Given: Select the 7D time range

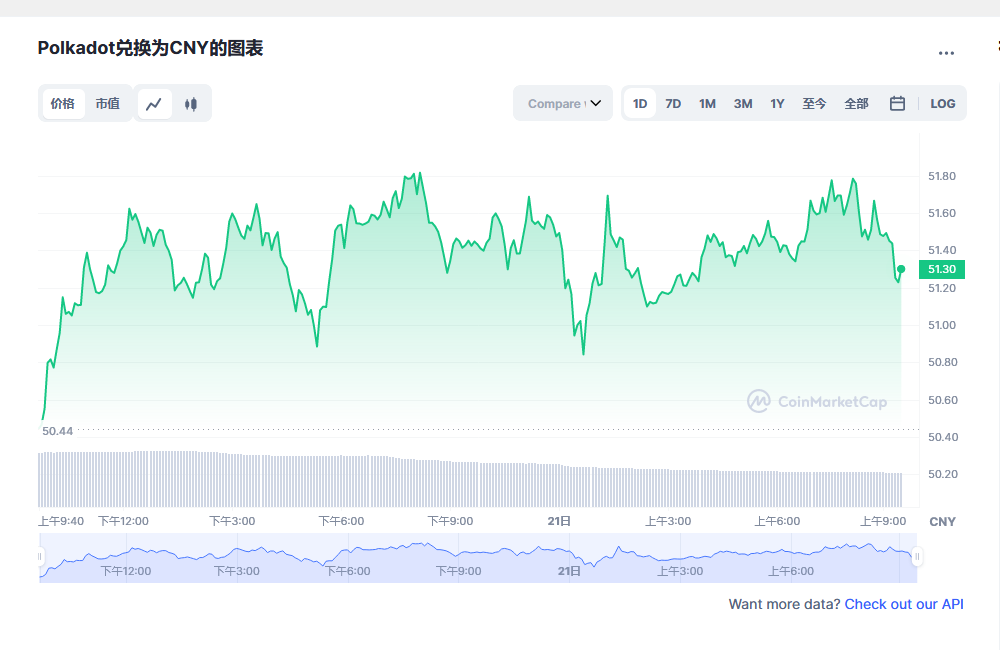Looking at the screenshot, I should [673, 103].
